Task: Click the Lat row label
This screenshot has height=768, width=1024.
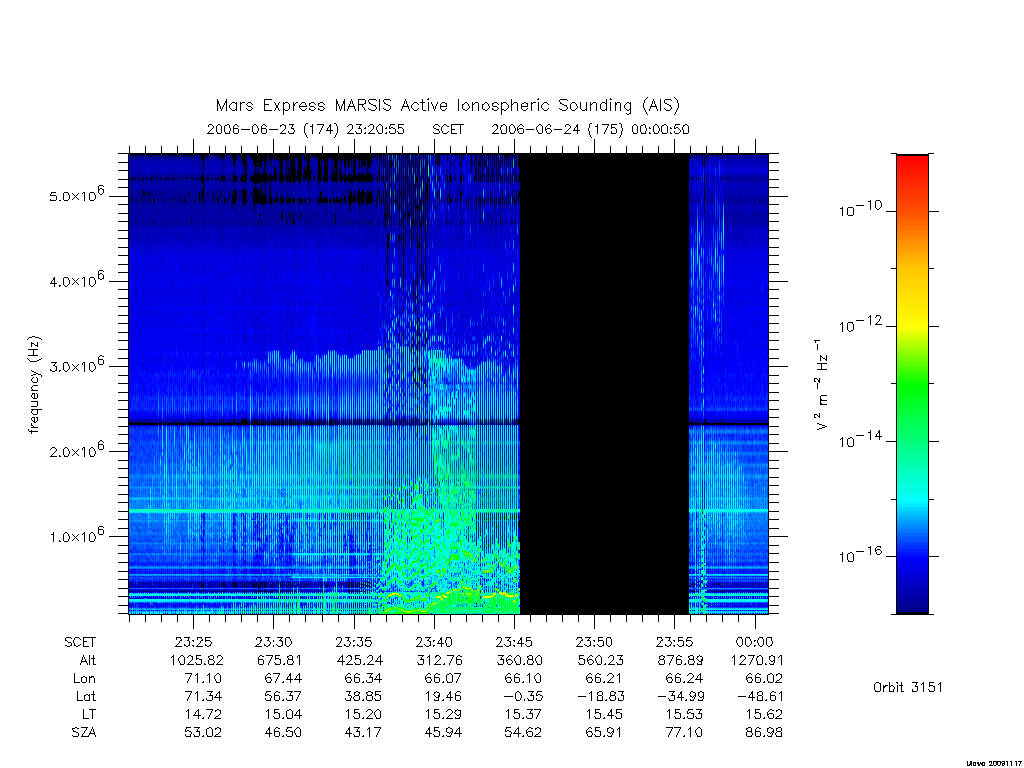Action: [86, 697]
